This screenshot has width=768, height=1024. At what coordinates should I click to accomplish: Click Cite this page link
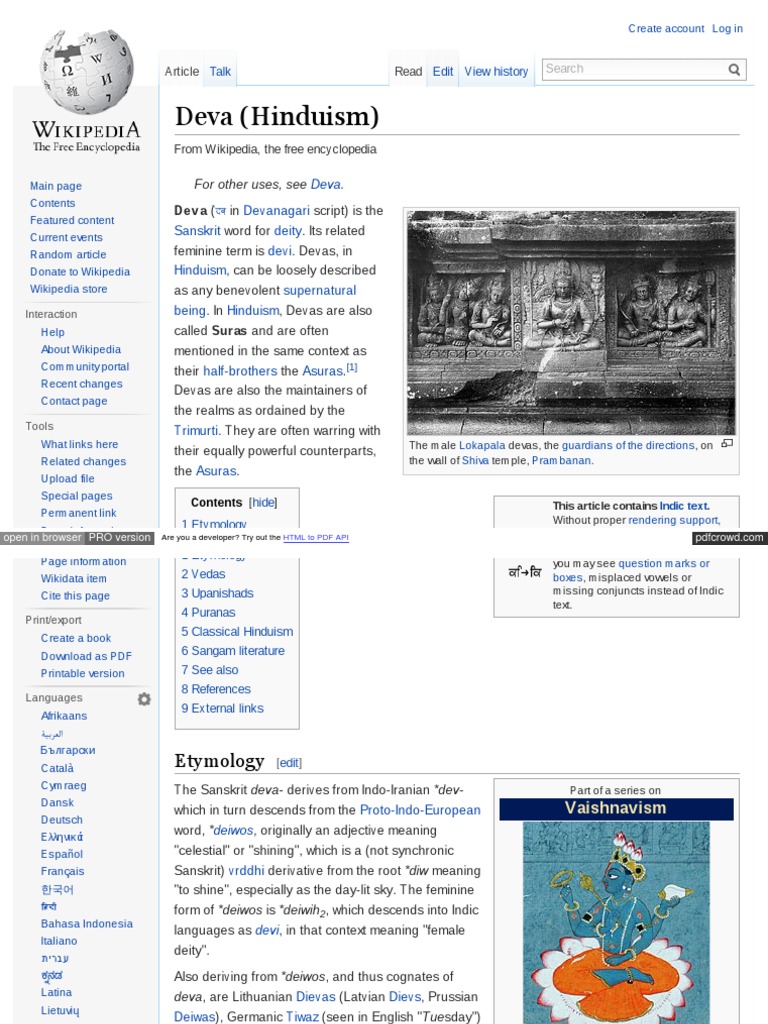click(75, 596)
